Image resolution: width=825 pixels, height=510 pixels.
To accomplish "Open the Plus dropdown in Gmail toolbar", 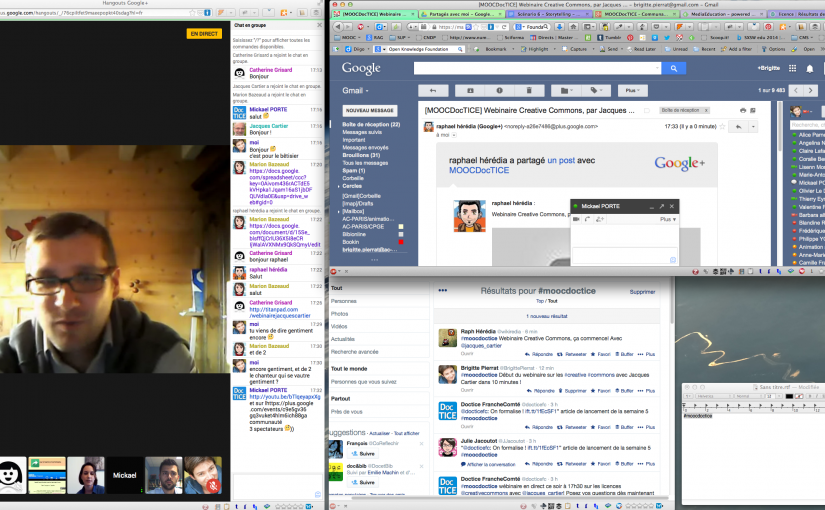I will [632, 91].
